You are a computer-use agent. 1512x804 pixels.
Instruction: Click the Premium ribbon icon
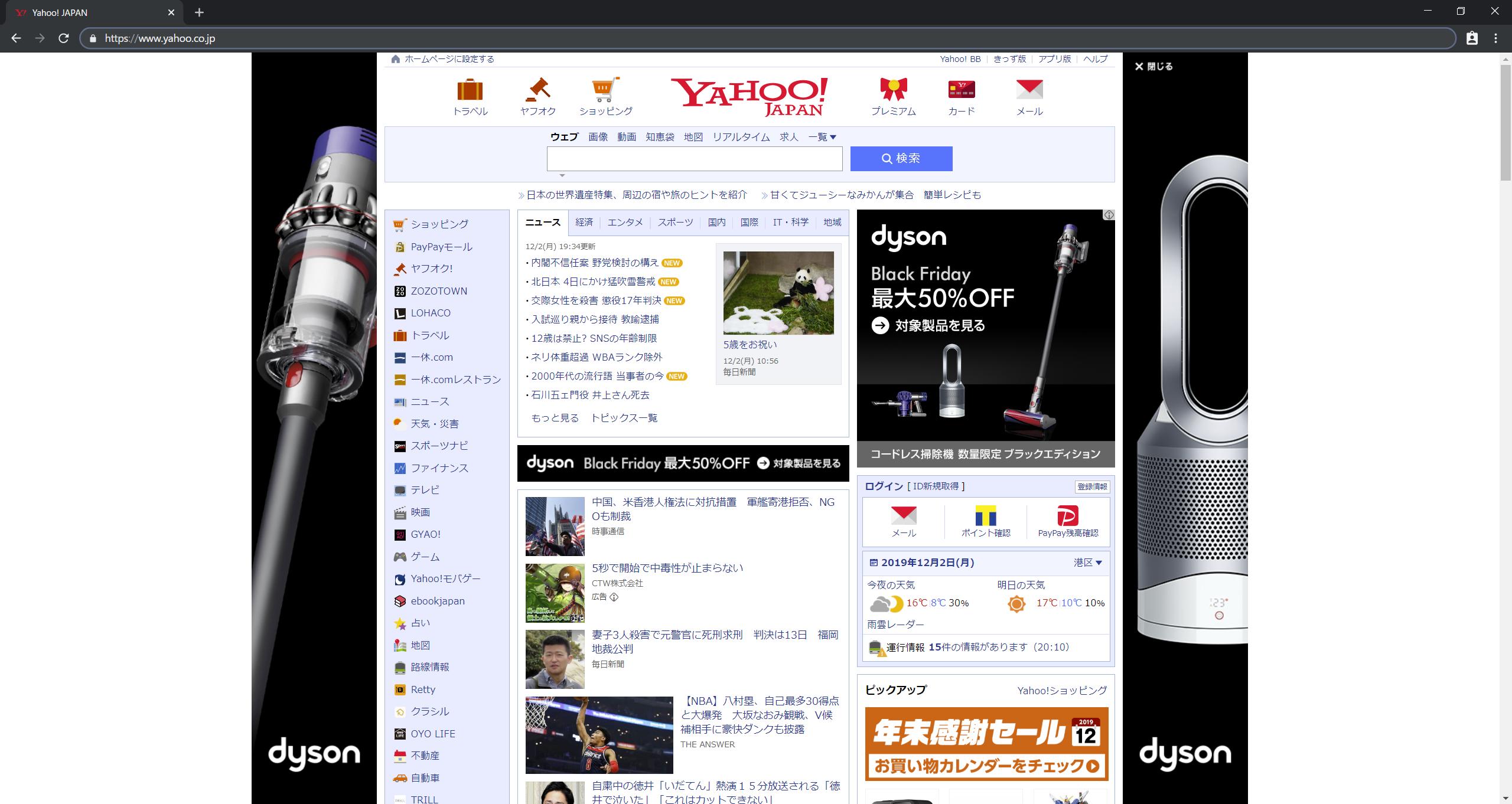893,90
